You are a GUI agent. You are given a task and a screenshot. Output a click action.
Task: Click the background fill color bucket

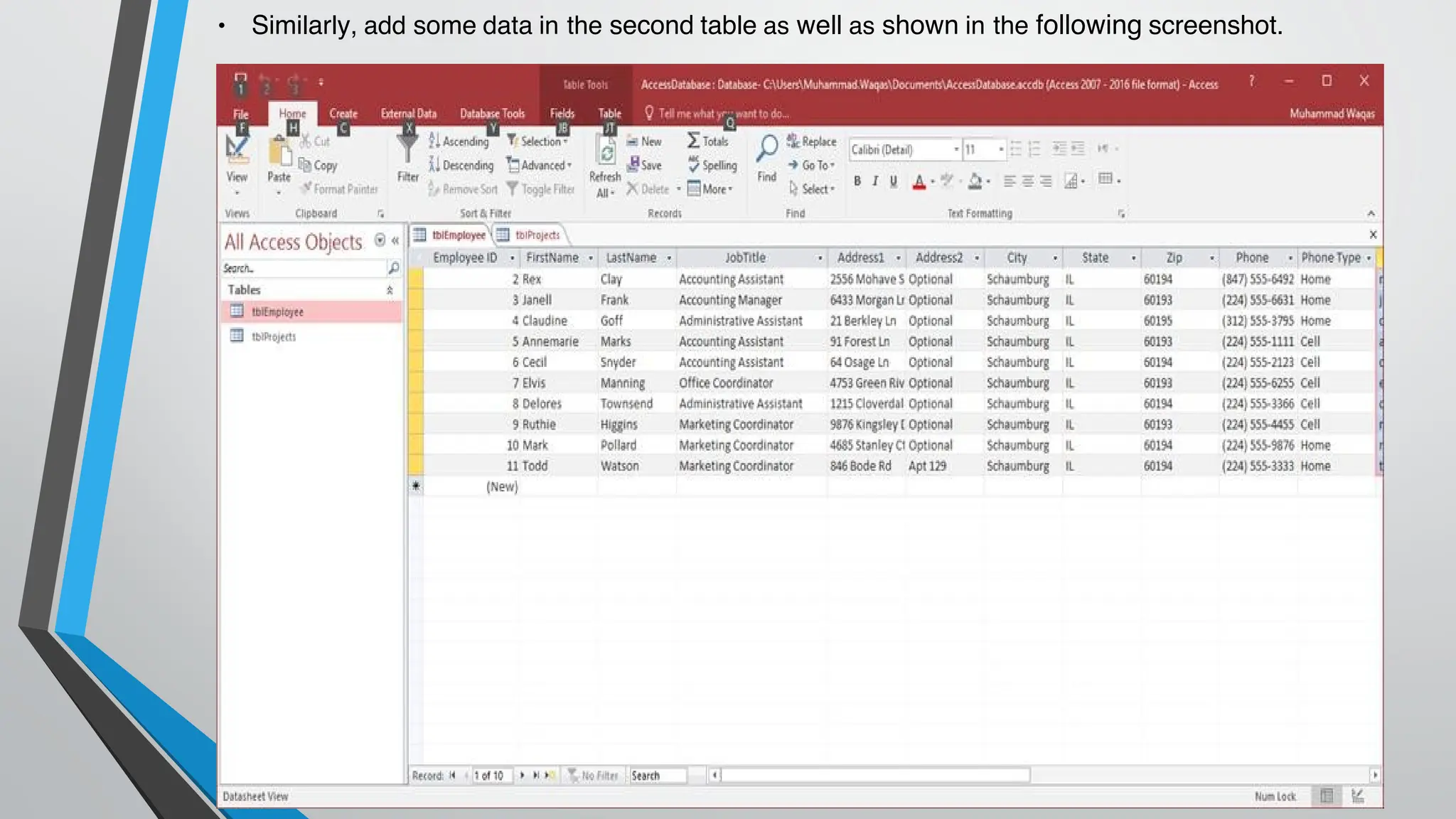click(x=975, y=181)
